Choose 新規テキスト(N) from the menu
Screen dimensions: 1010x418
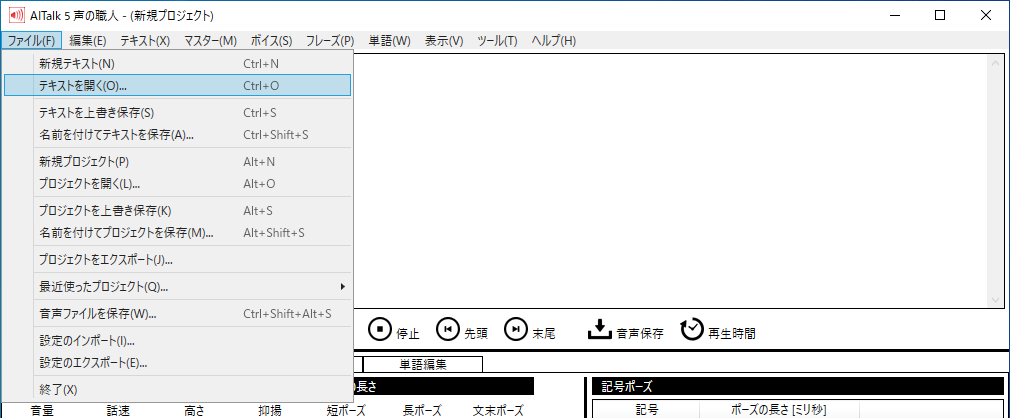tap(177, 64)
